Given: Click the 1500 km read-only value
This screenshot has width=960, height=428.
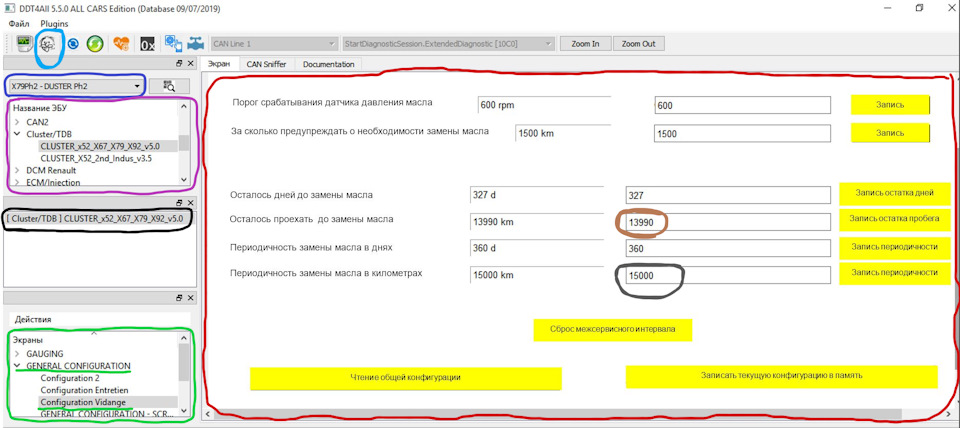Looking at the screenshot, I should click(563, 133).
